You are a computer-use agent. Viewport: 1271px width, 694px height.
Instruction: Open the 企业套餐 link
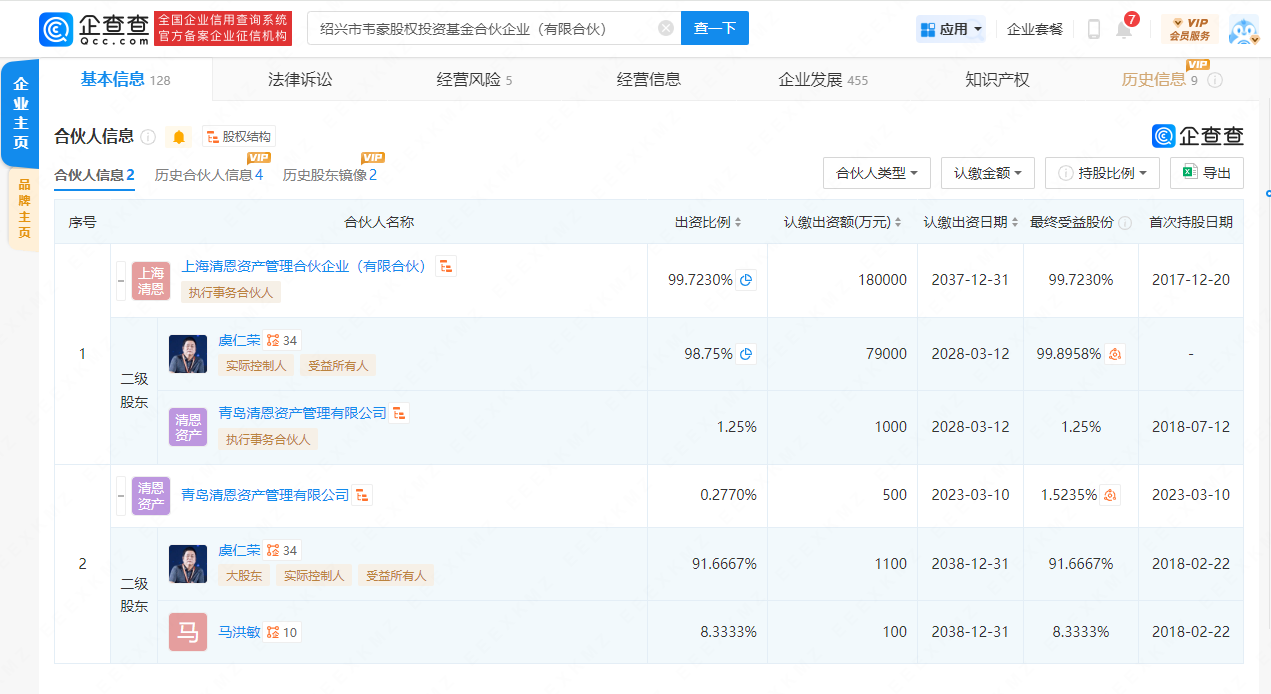tap(1035, 29)
